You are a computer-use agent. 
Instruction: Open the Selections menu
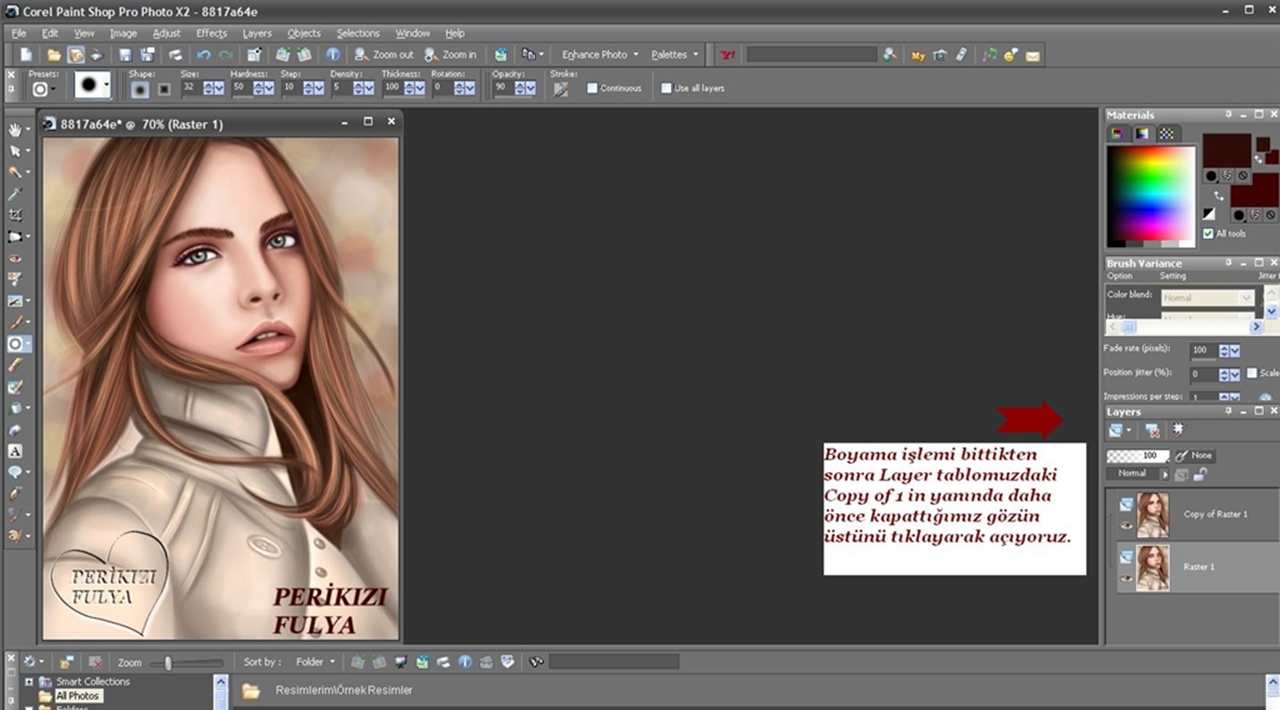point(357,33)
